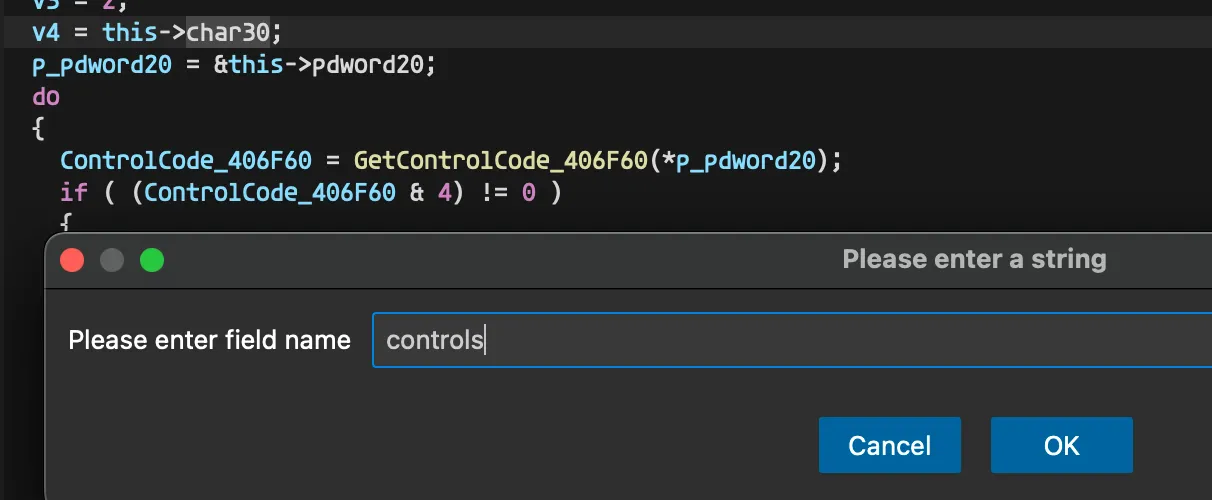Click the 'Please enter field name' label
1212x500 pixels.
[209, 340]
